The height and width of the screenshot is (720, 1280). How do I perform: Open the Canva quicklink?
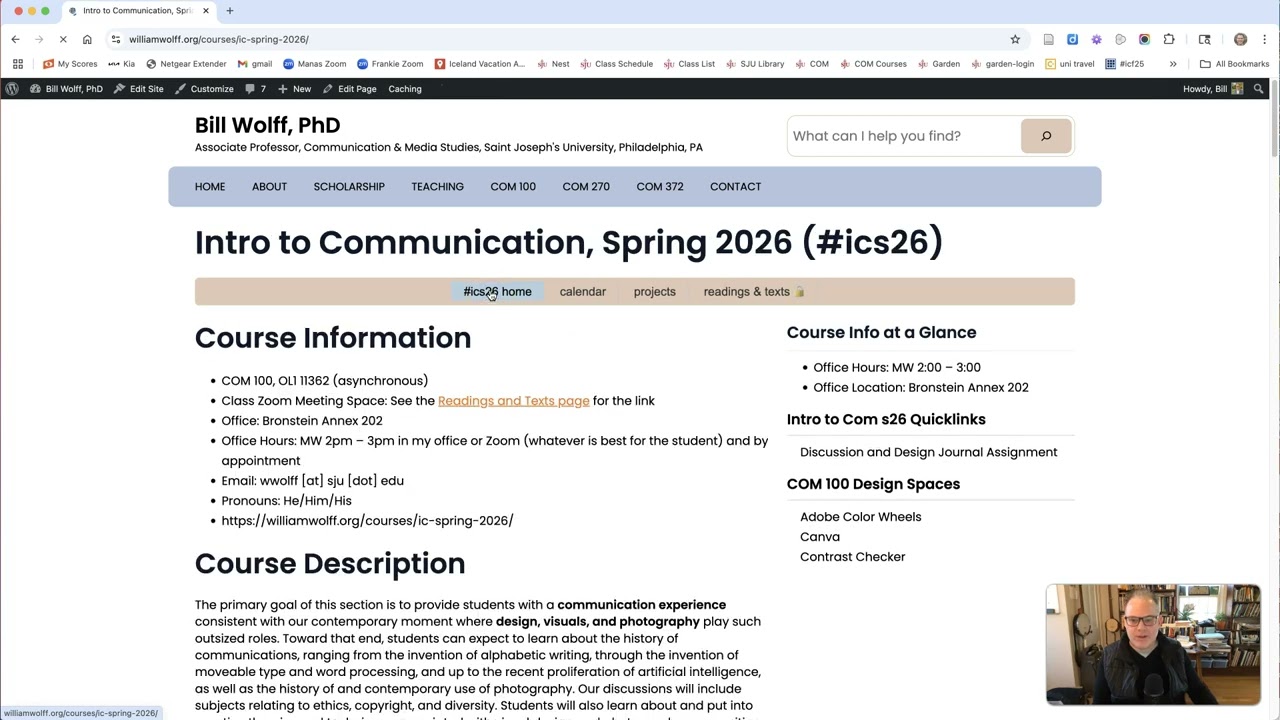[820, 537]
